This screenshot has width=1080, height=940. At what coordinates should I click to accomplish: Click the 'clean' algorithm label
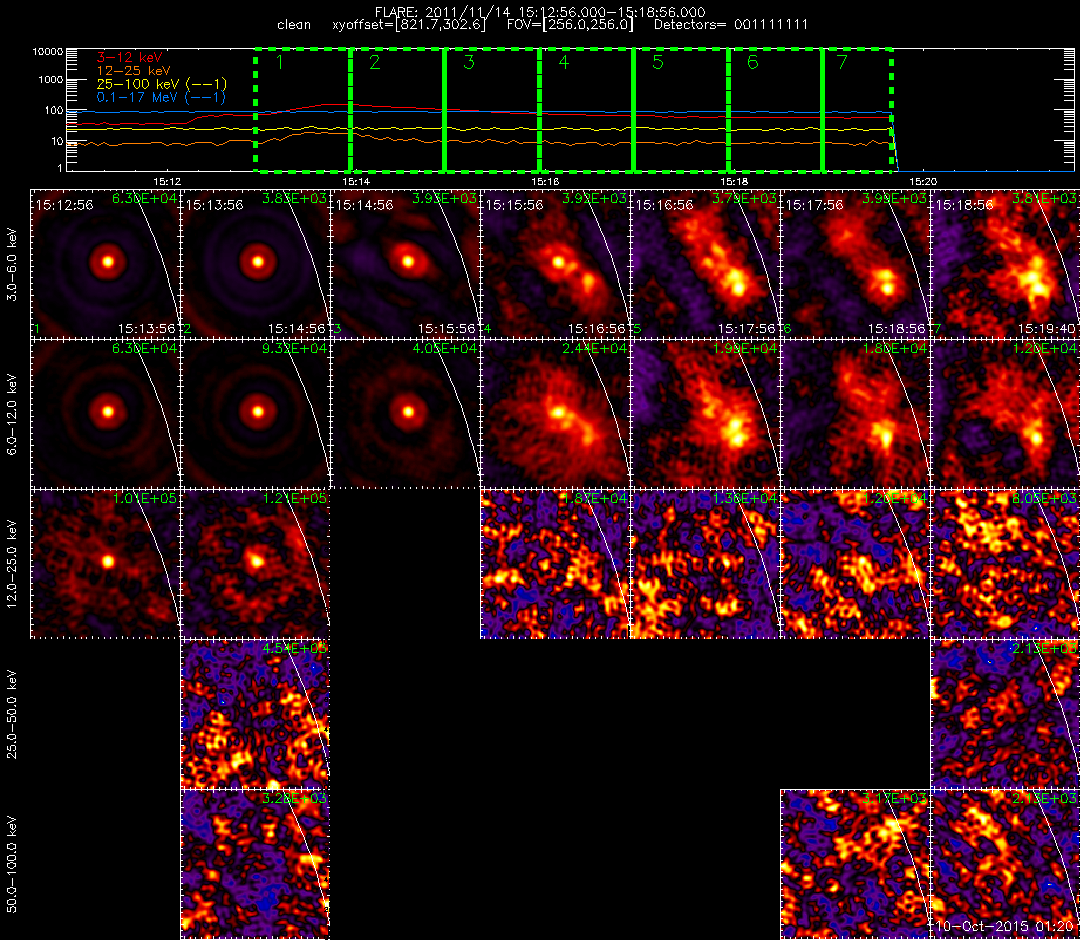pos(294,25)
